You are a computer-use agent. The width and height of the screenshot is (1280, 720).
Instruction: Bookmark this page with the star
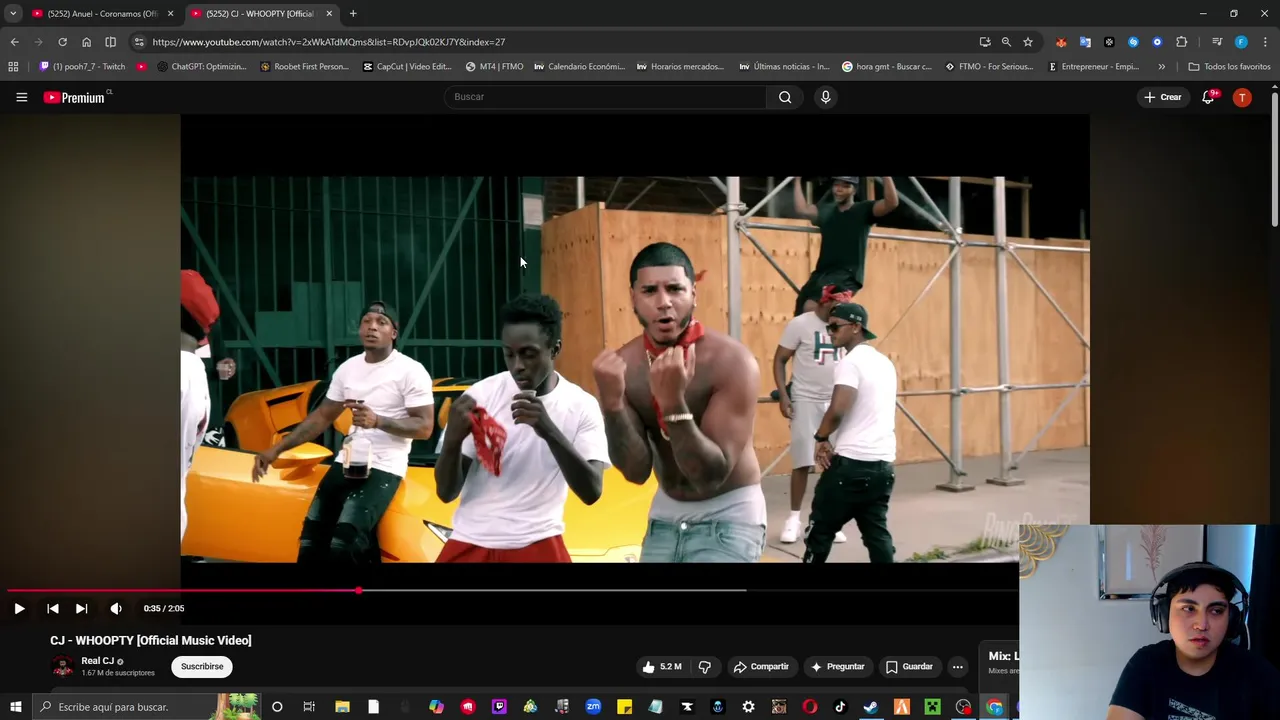click(1028, 42)
